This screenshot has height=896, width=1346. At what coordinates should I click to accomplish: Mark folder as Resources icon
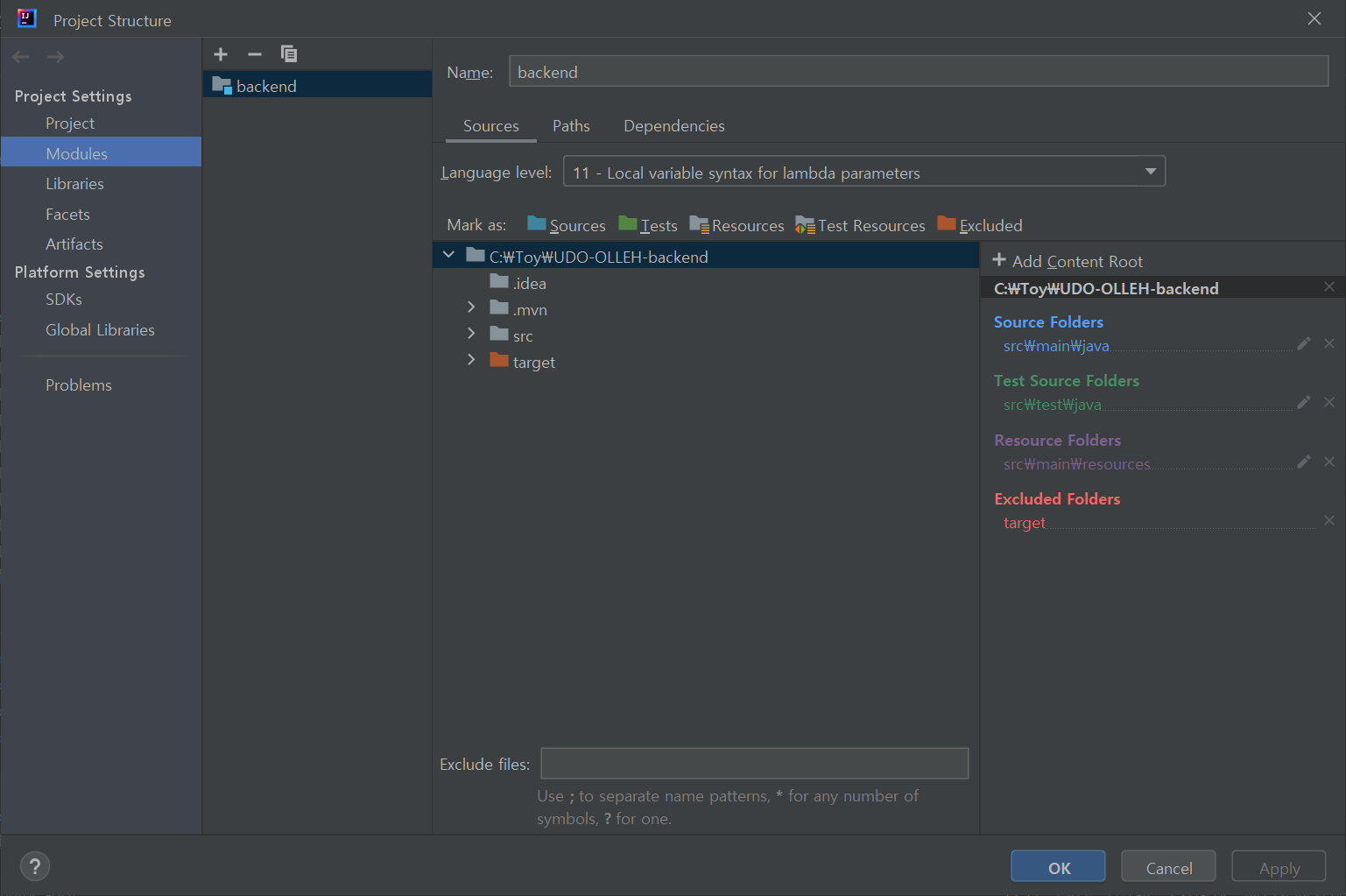pos(701,224)
